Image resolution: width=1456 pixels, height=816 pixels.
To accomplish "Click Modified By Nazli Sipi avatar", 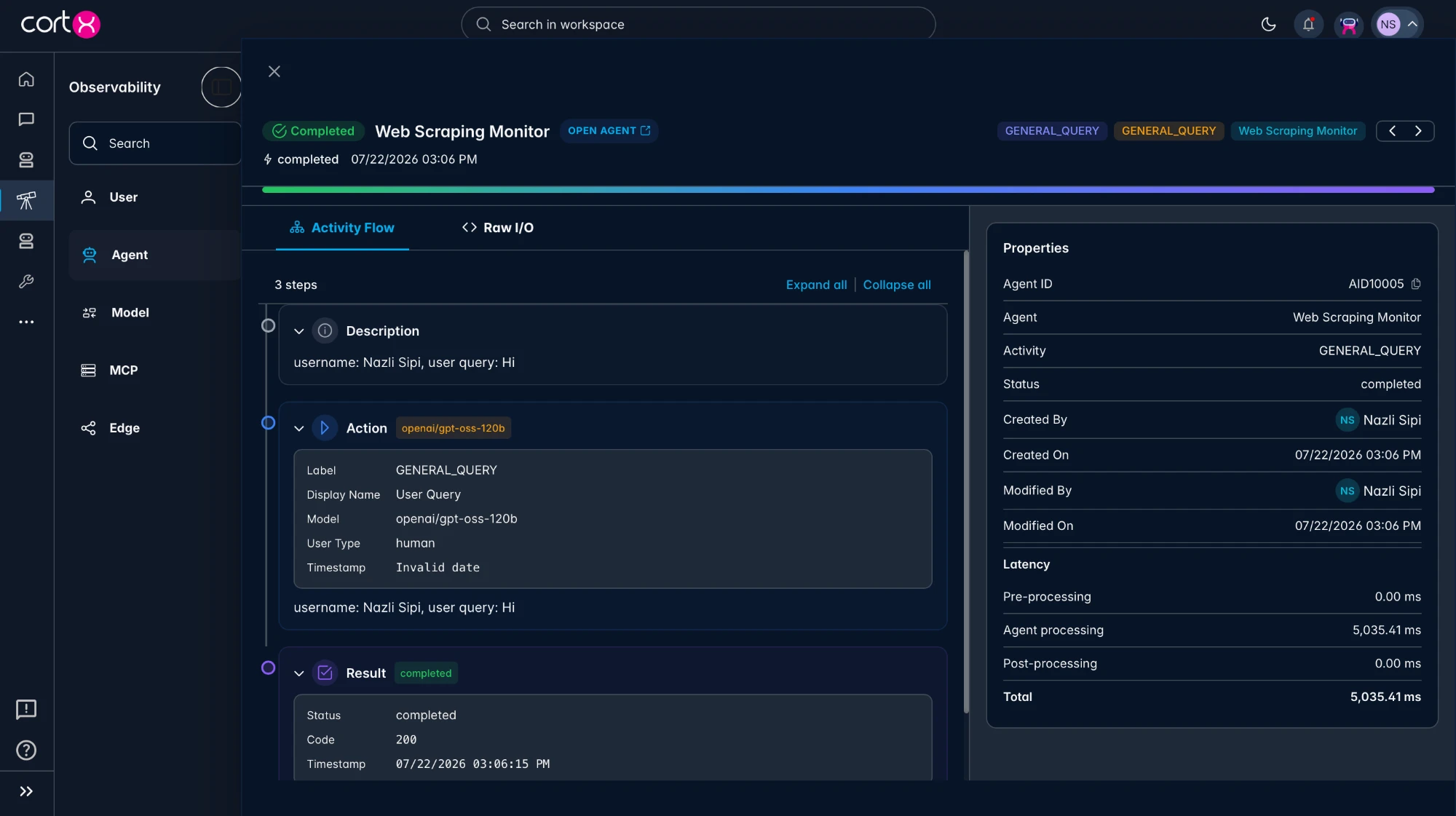I will (x=1347, y=491).
